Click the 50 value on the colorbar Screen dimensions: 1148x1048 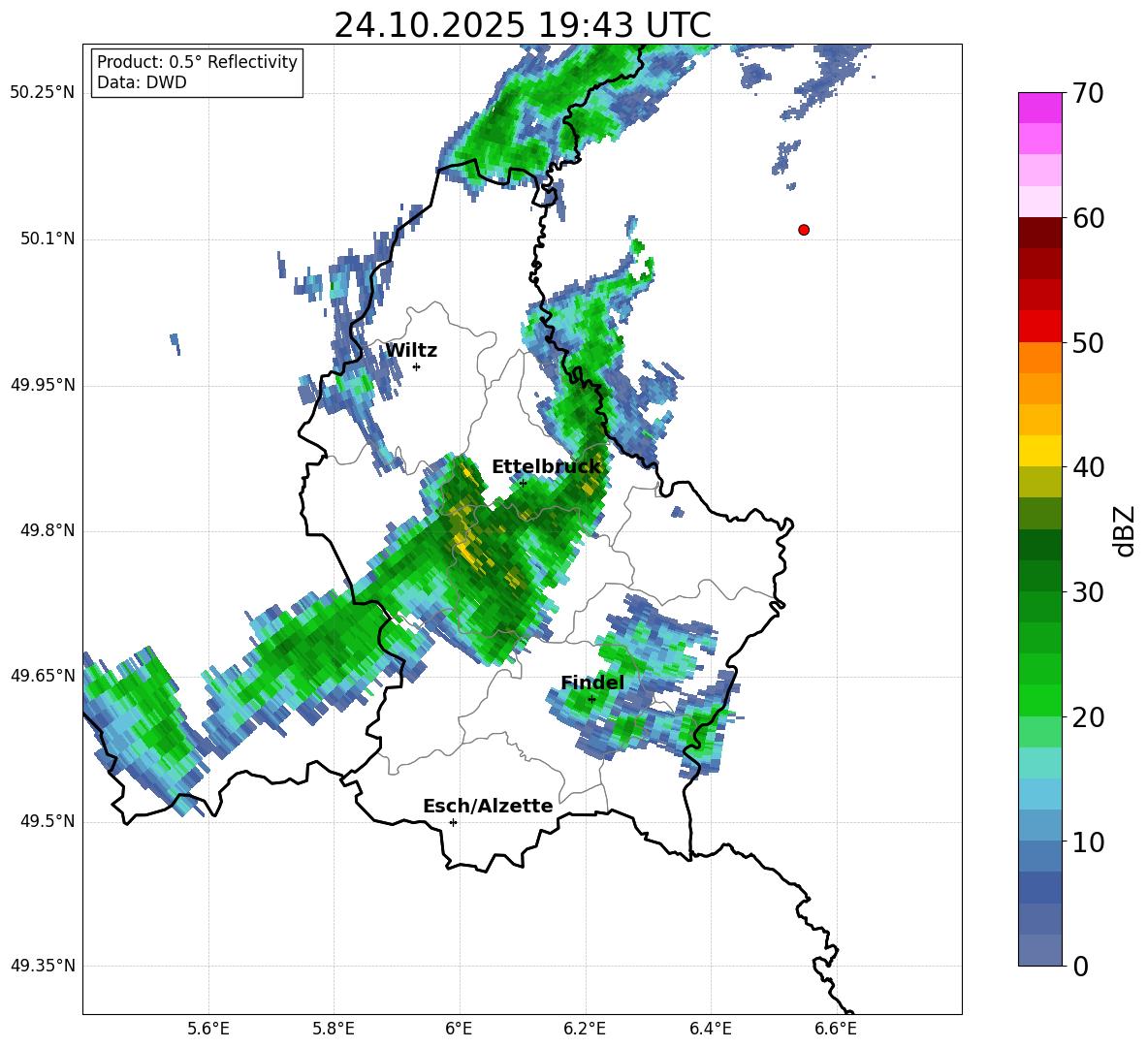coord(1088,343)
